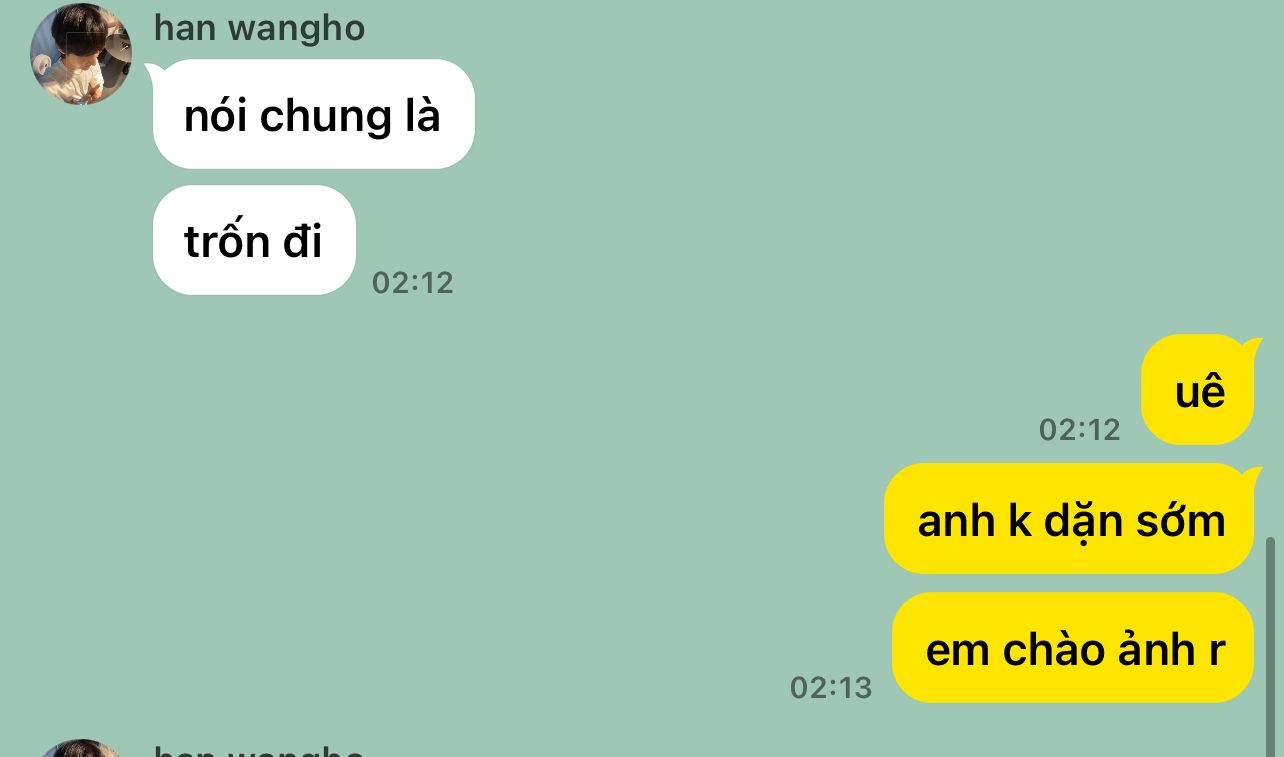Open the partially visible avatar at the bottom
The height and width of the screenshot is (757, 1284).
pos(80,748)
